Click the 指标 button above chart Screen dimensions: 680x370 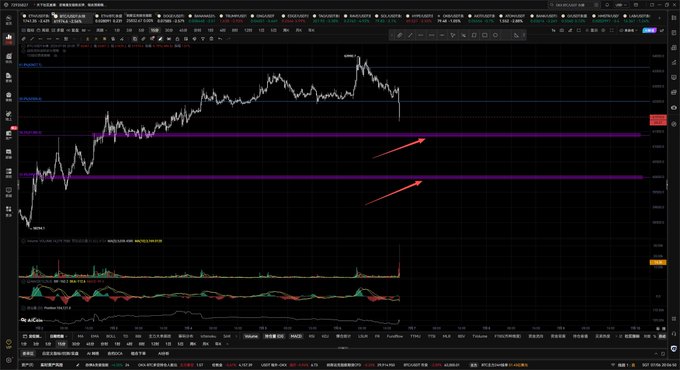pos(28,30)
